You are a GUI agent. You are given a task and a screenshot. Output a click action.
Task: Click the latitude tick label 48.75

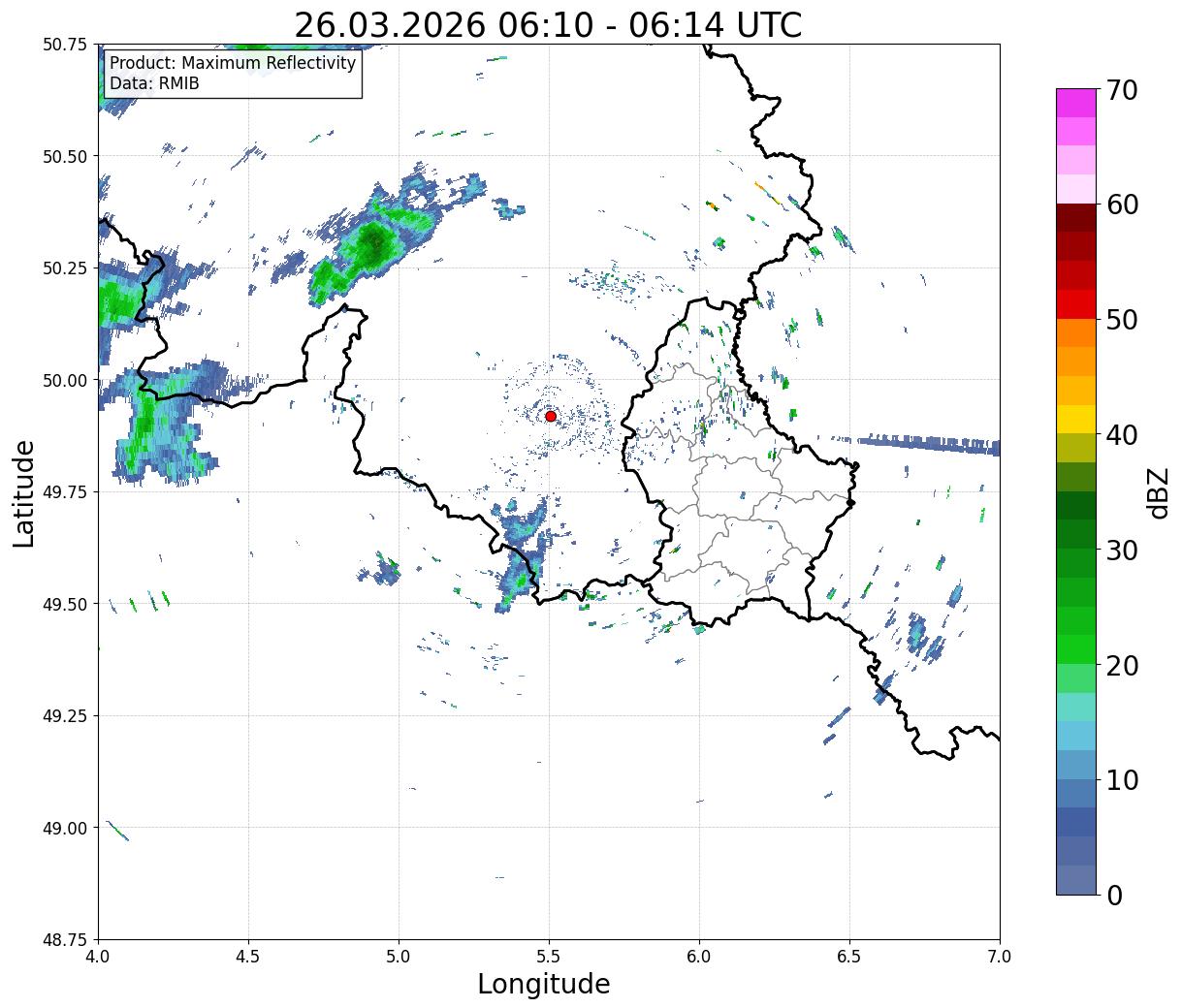tap(65, 940)
